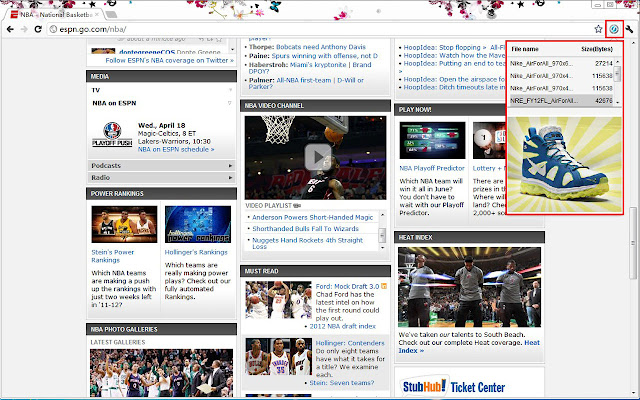Viewport: 640px width, 400px height.
Task: Click the 27214 size value
Action: pyautogui.click(x=604, y=64)
